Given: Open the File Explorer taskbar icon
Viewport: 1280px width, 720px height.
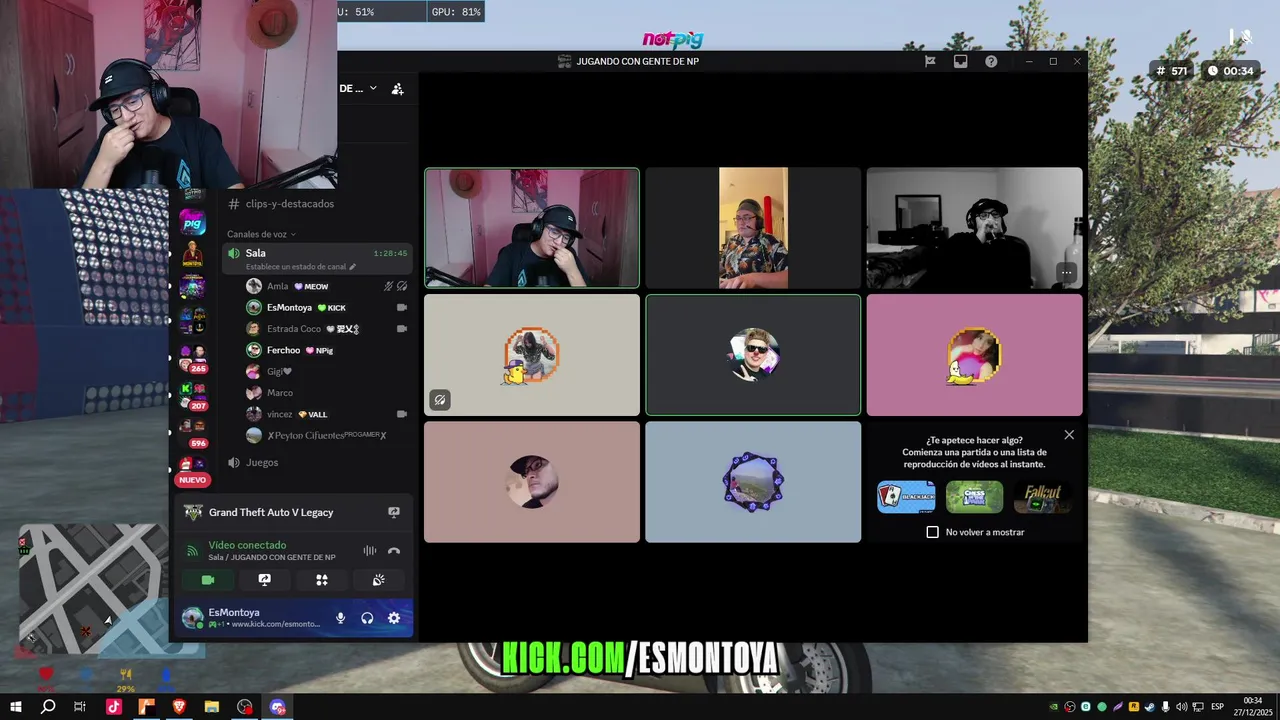Looking at the screenshot, I should coord(212,707).
